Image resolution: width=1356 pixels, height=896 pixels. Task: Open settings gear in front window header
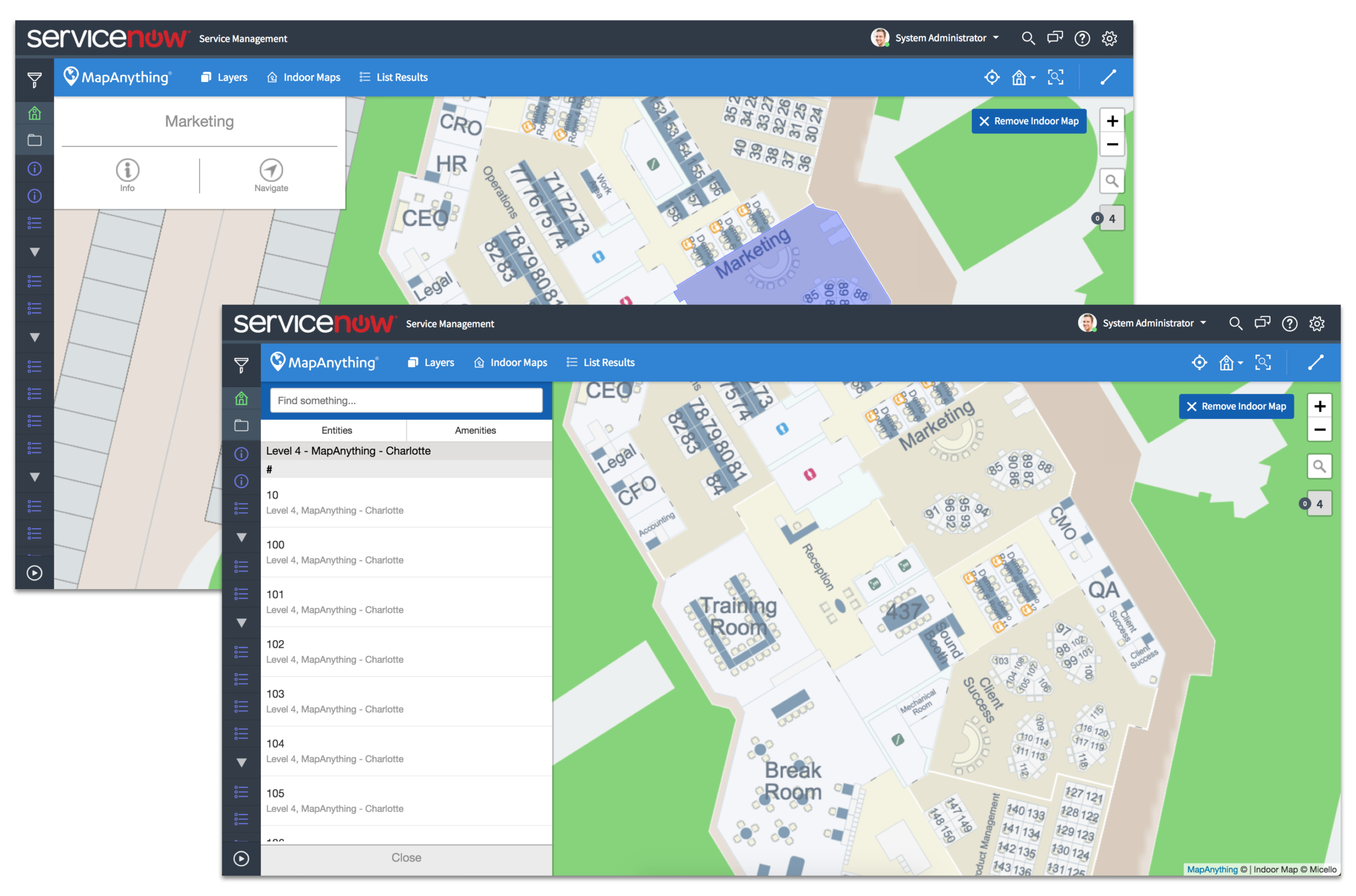point(1317,323)
